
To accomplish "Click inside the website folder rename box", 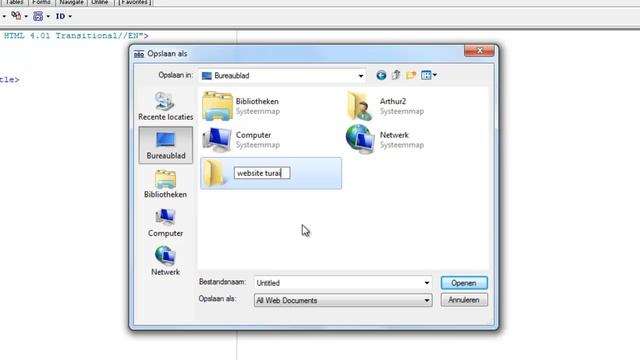I will [x=262, y=173].
